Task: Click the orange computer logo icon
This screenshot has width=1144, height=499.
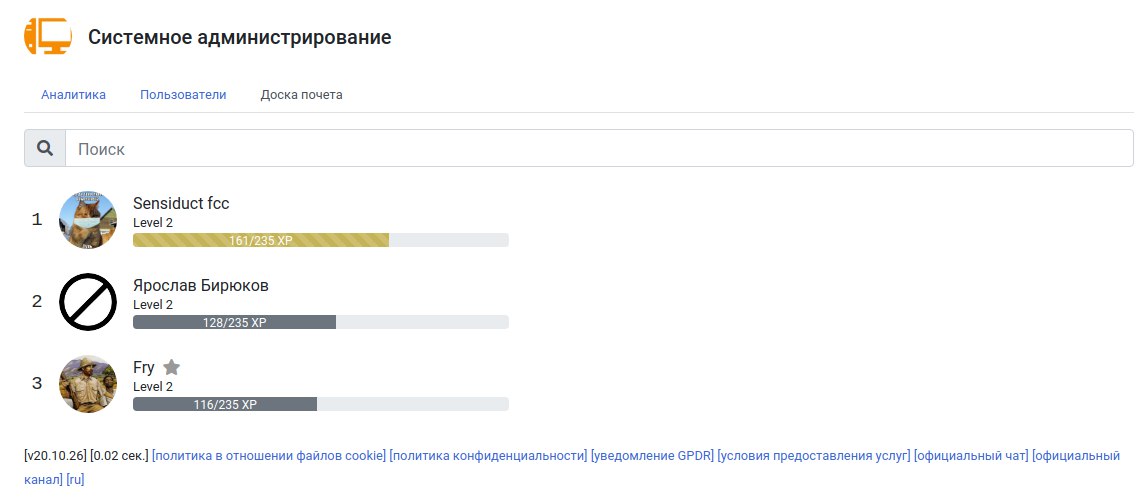Action: click(47, 36)
